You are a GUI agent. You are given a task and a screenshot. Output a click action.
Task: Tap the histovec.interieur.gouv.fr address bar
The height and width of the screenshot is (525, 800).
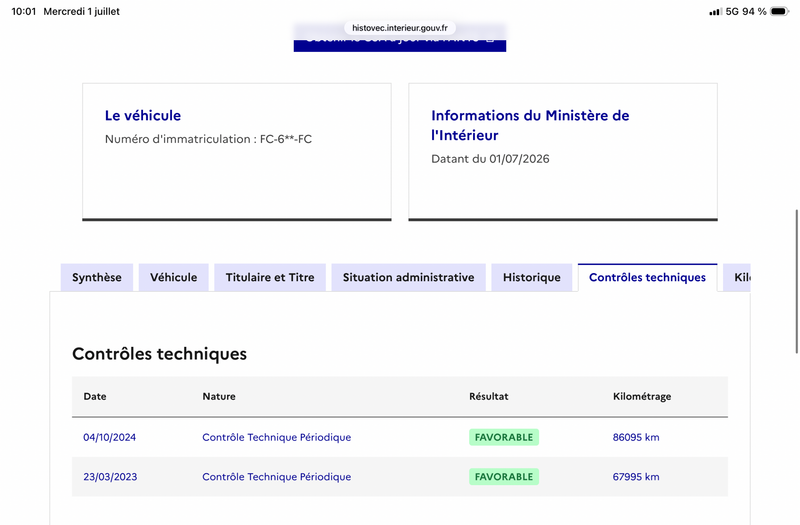[400, 28]
